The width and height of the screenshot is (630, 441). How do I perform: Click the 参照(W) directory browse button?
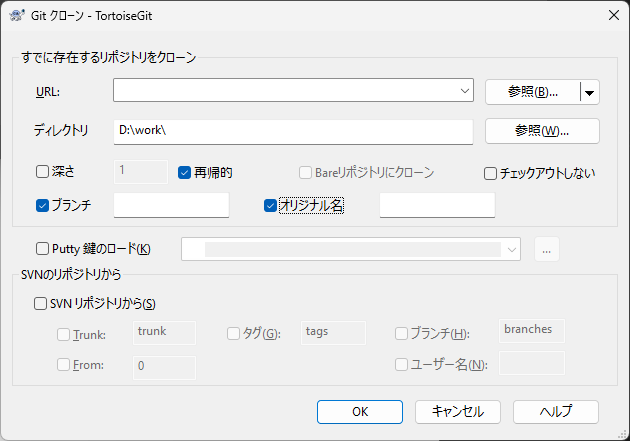point(542,131)
